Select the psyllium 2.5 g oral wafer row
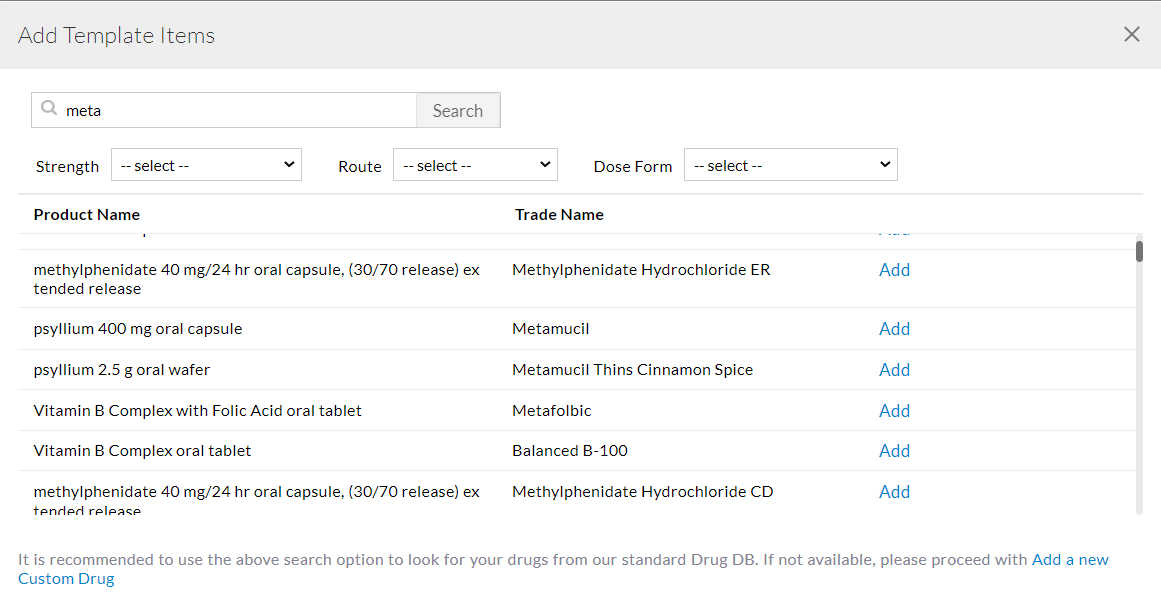This screenshot has width=1161, height=608. pyautogui.click(x=122, y=370)
